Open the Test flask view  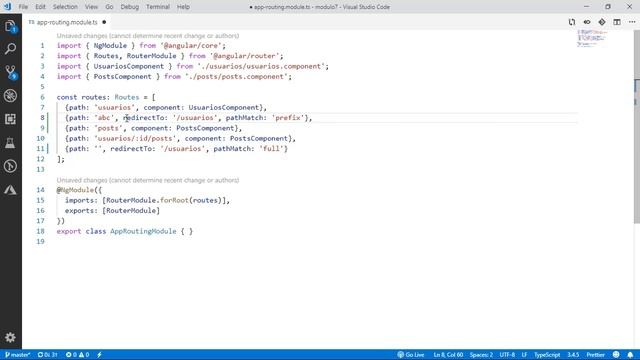(10, 142)
